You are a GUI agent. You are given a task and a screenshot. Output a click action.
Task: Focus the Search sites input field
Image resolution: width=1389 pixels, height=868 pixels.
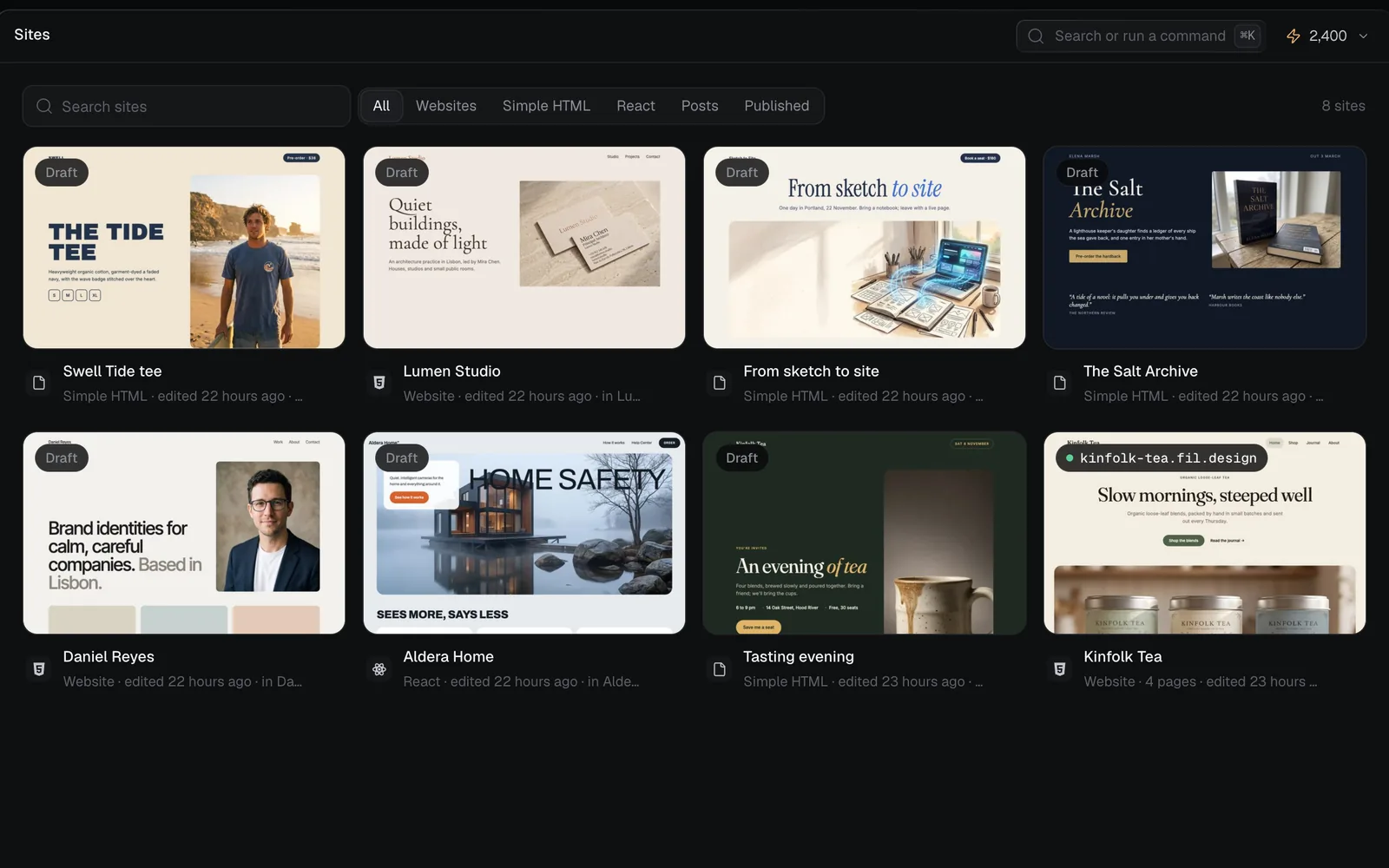[187, 106]
